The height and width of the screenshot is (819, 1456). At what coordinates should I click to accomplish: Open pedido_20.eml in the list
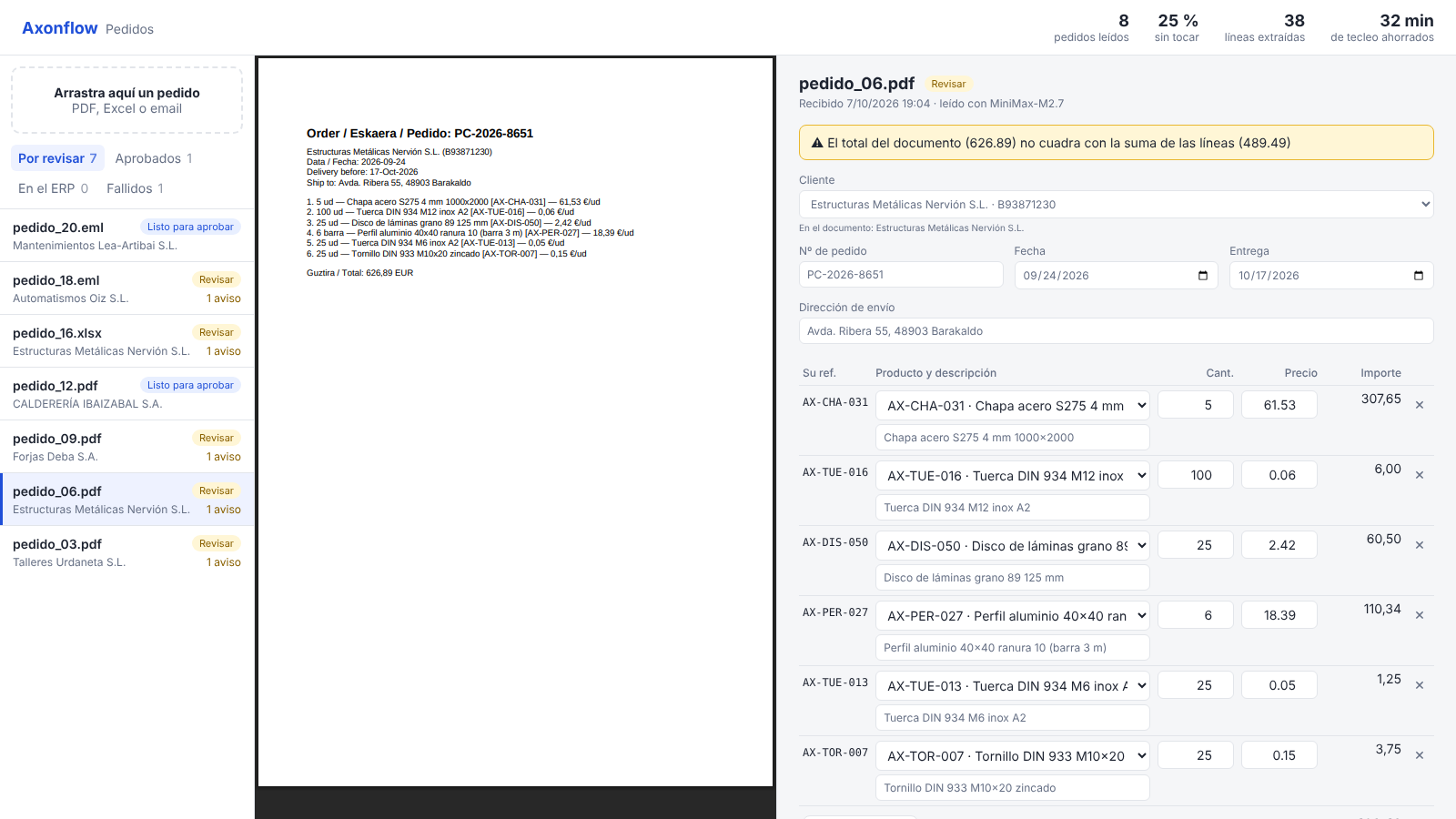[x=126, y=236]
